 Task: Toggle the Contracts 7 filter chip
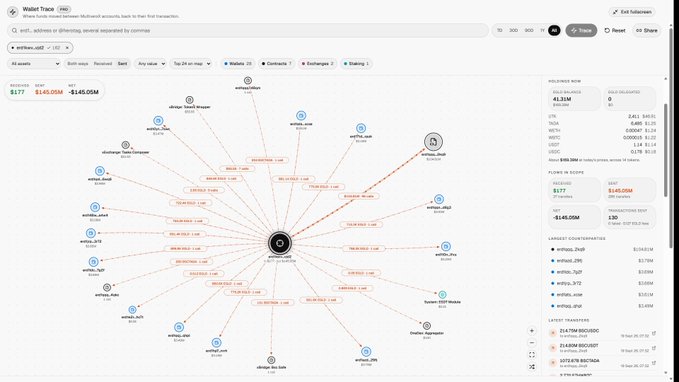pyautogui.click(x=277, y=64)
